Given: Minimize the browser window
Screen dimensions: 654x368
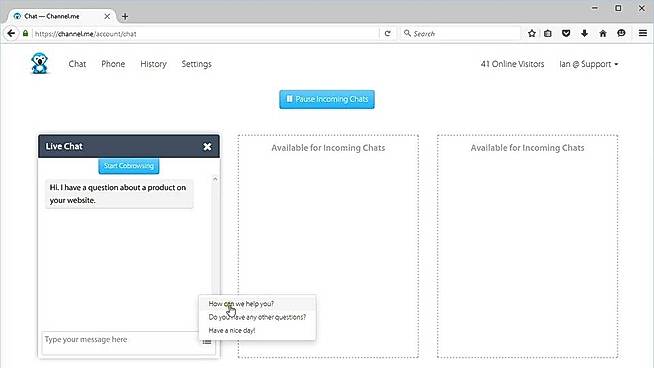Looking at the screenshot, I should [x=595, y=8].
